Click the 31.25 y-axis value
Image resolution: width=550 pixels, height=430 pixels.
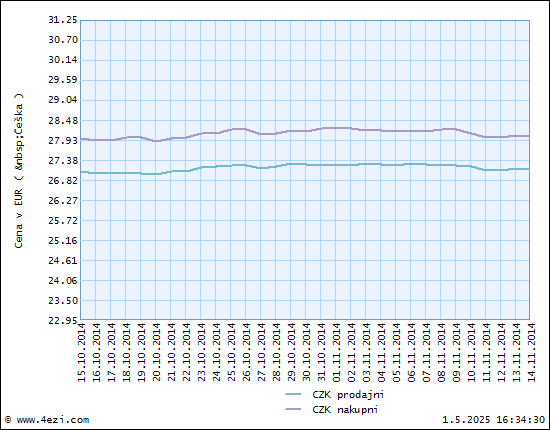[63, 20]
